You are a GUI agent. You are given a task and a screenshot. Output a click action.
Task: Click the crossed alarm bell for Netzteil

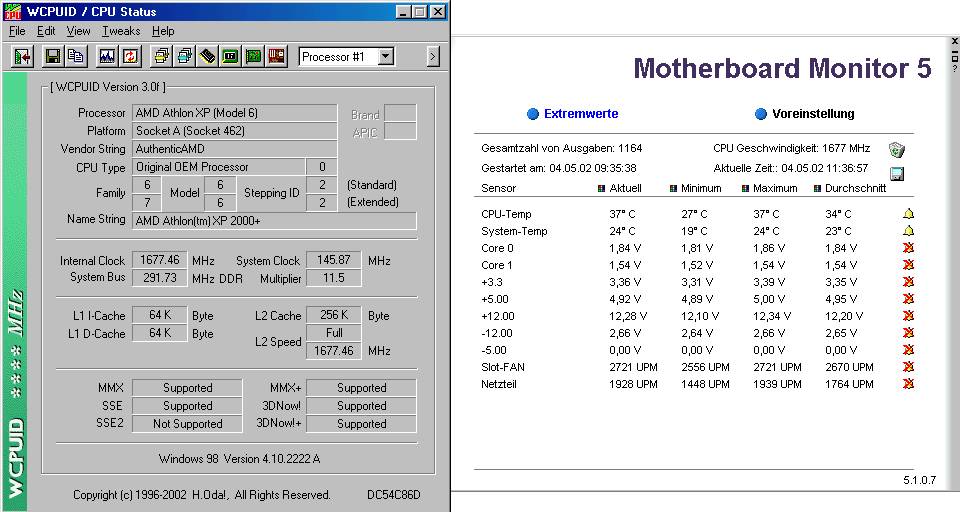click(909, 384)
